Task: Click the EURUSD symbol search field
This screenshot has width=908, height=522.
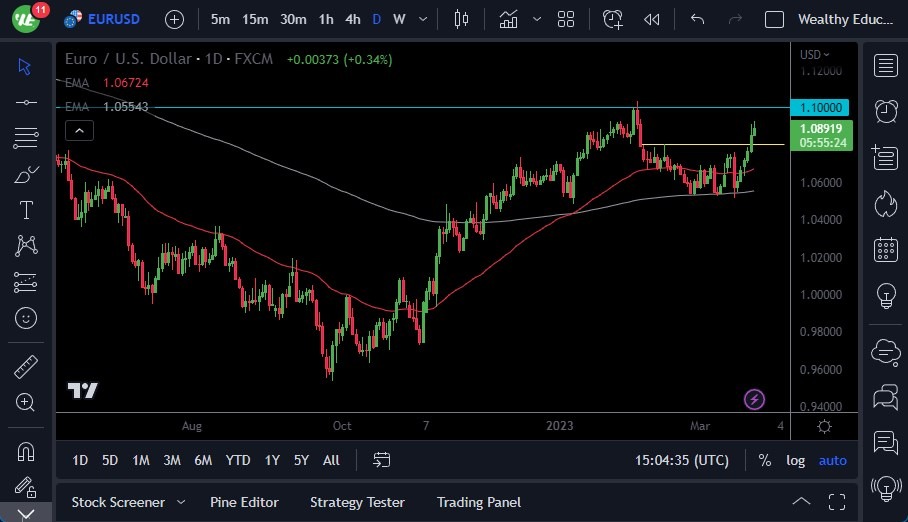Action: tap(113, 19)
